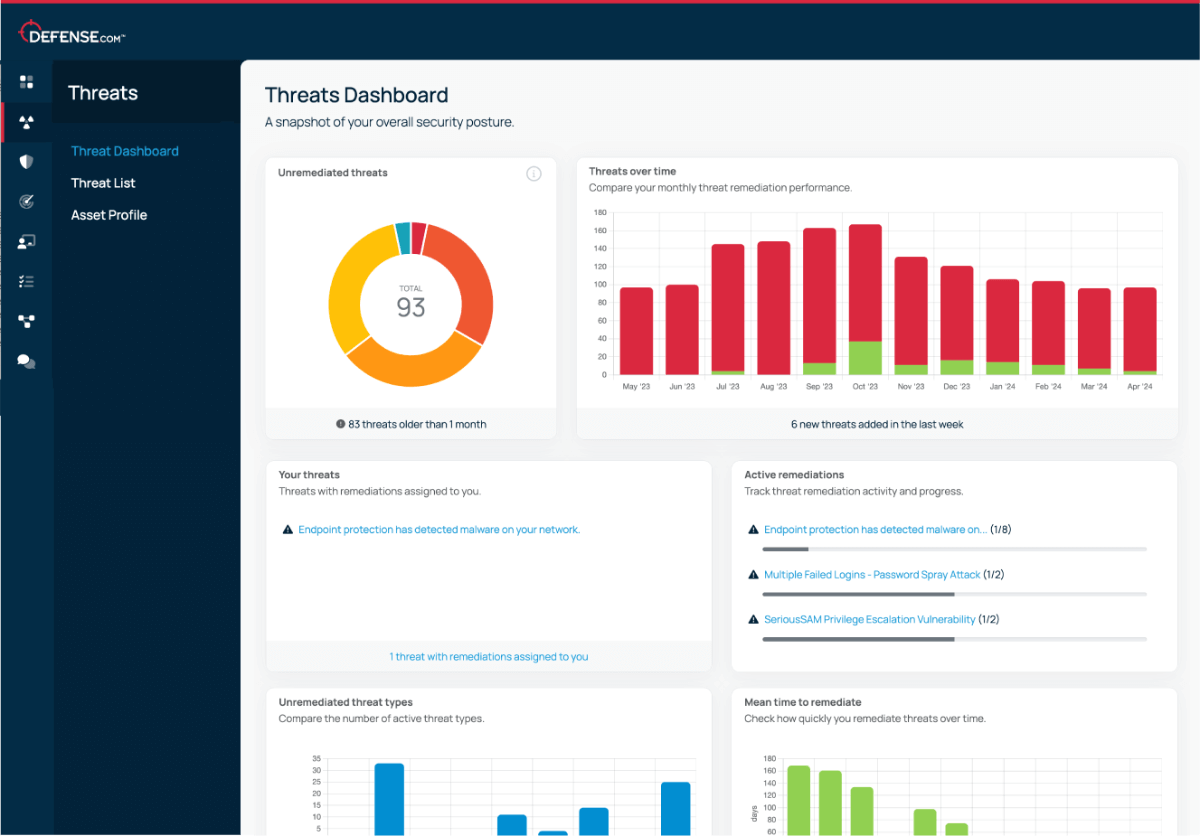Click the tallest green bar in Mean time to remediate
This screenshot has height=836, width=1200.
(x=799, y=801)
